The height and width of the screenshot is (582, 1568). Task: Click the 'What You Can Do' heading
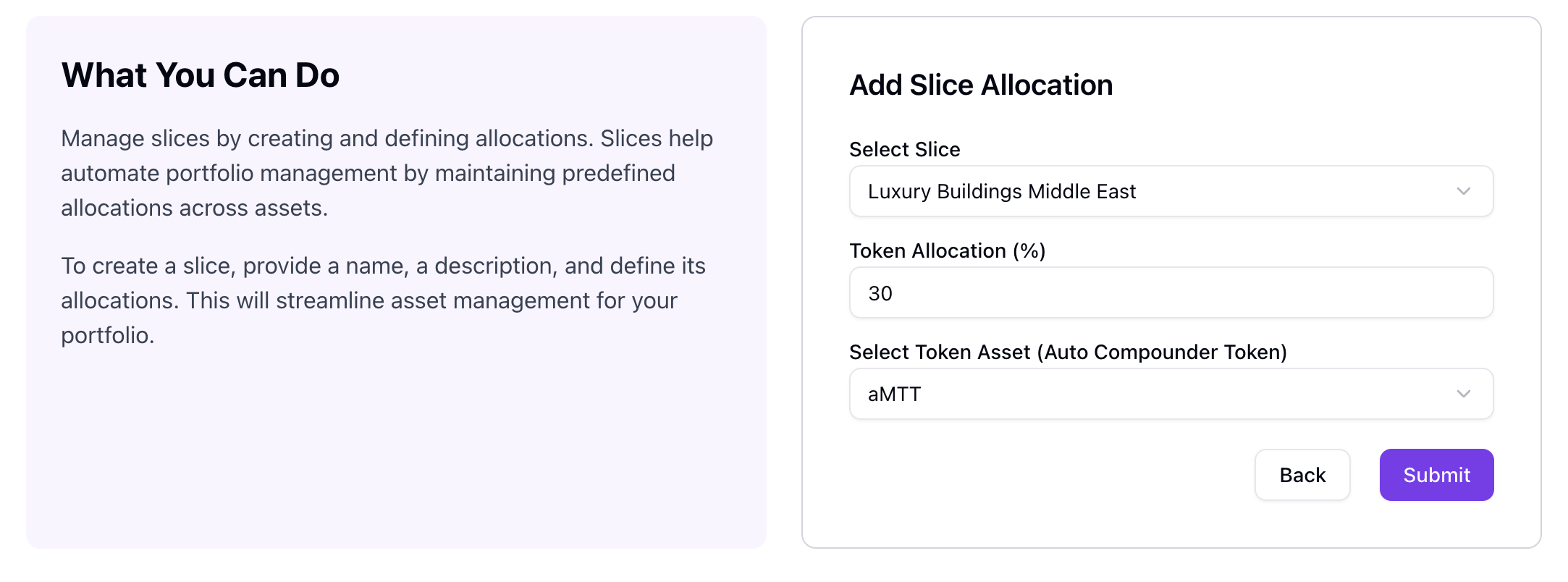click(x=201, y=75)
